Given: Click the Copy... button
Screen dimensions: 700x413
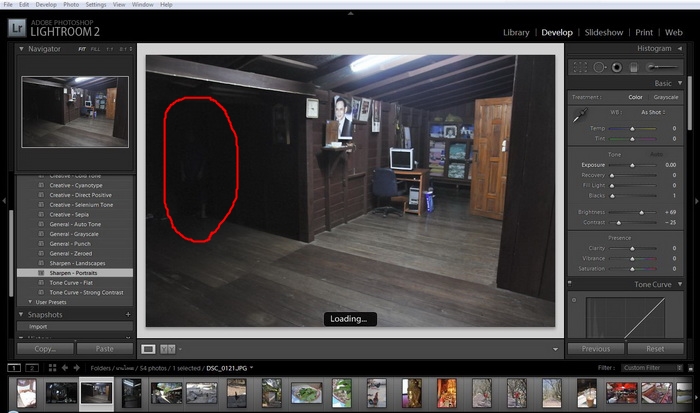Looking at the screenshot, I should coord(45,349).
